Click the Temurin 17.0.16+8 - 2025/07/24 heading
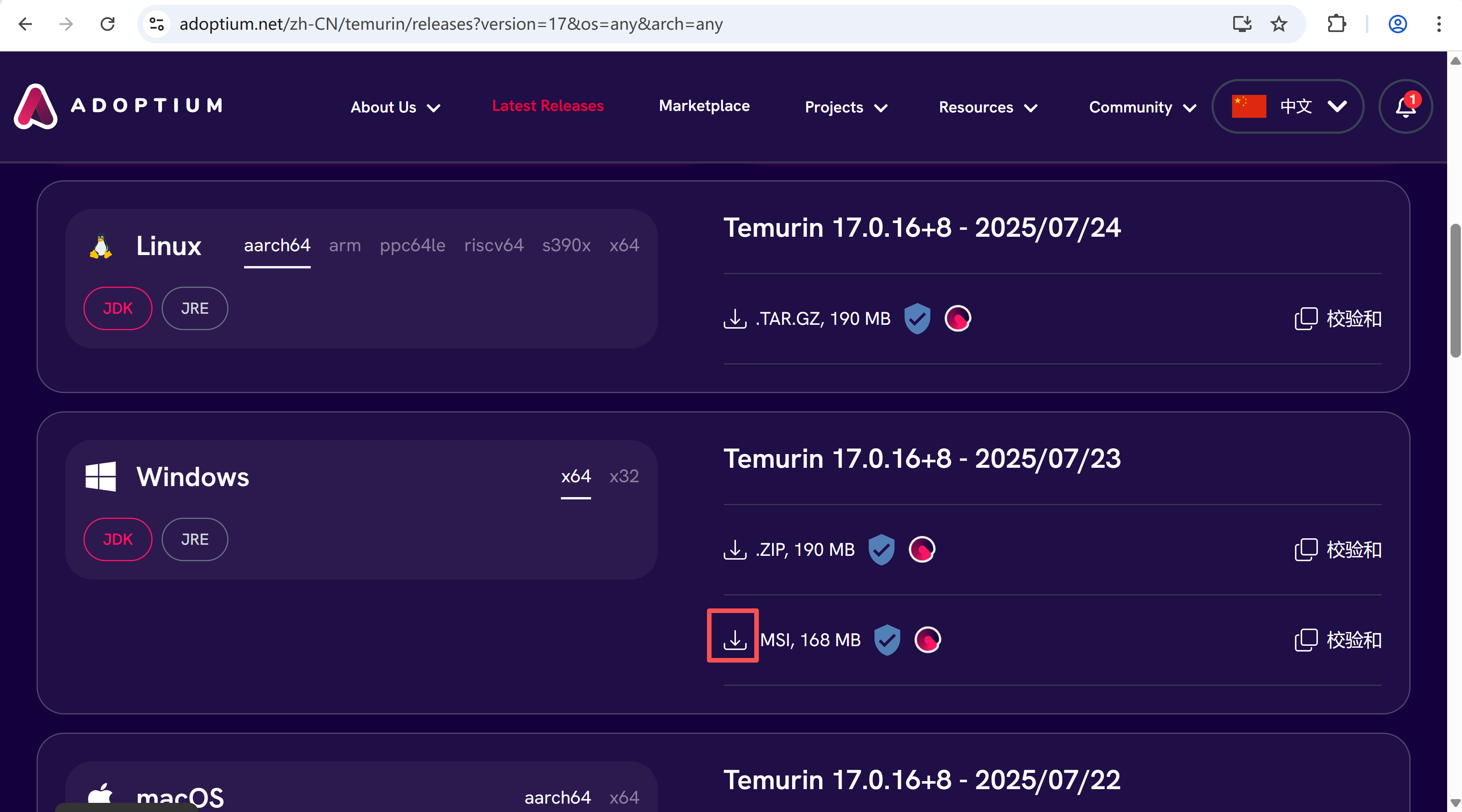Screen dimensions: 1462x812 (x=922, y=228)
